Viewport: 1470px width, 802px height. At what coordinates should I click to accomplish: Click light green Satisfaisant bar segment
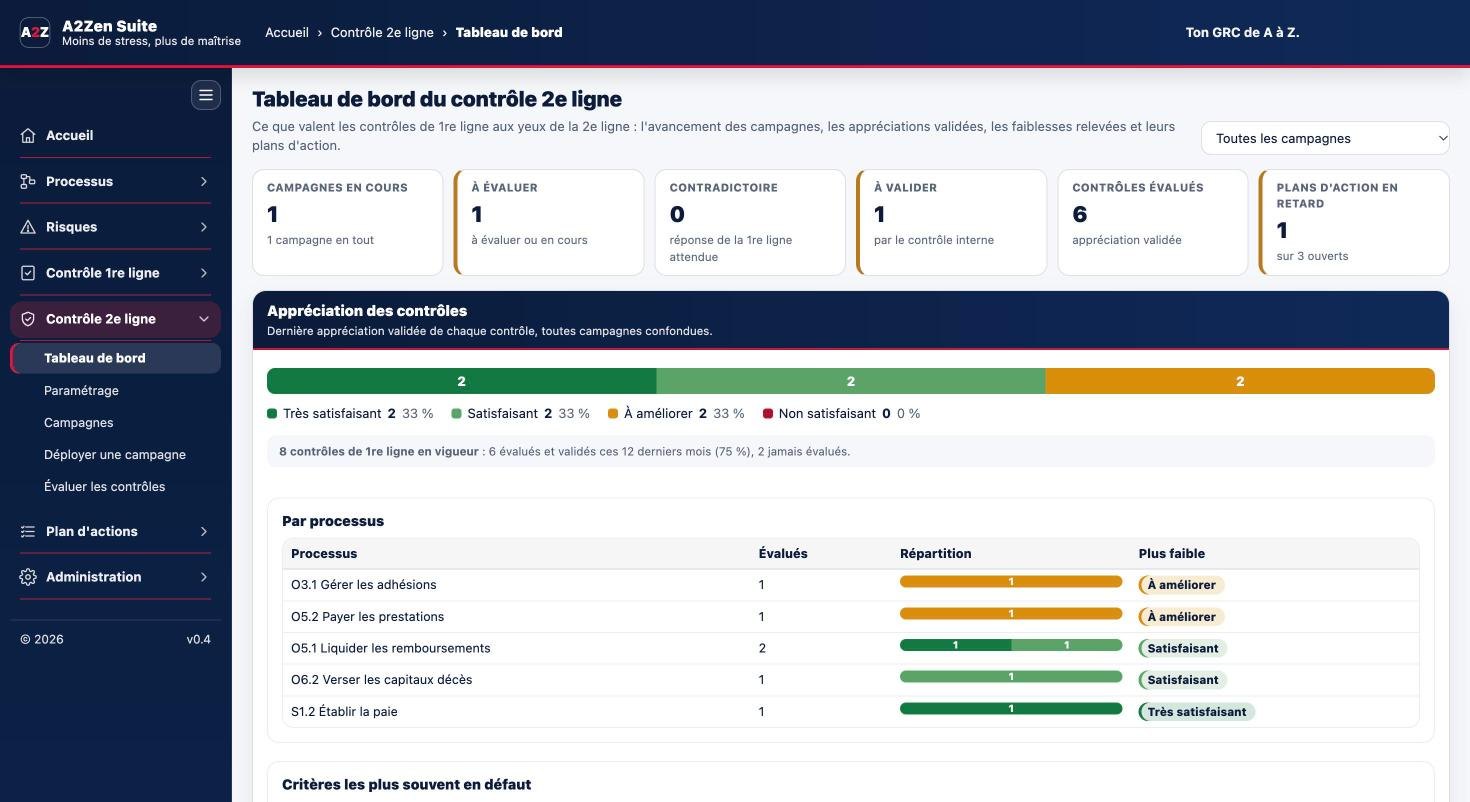click(851, 381)
